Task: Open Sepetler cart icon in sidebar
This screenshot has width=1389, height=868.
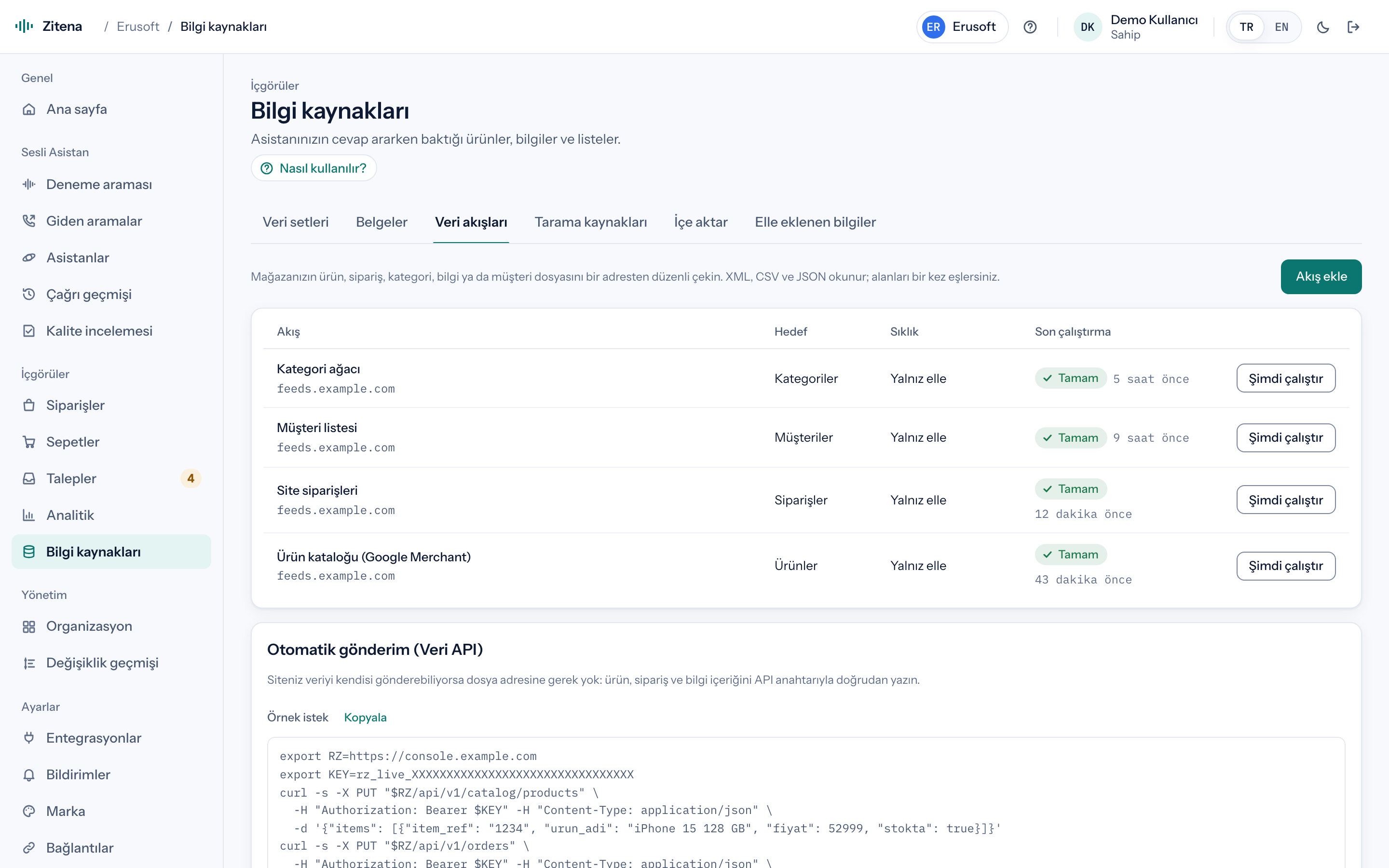Action: pyautogui.click(x=29, y=442)
